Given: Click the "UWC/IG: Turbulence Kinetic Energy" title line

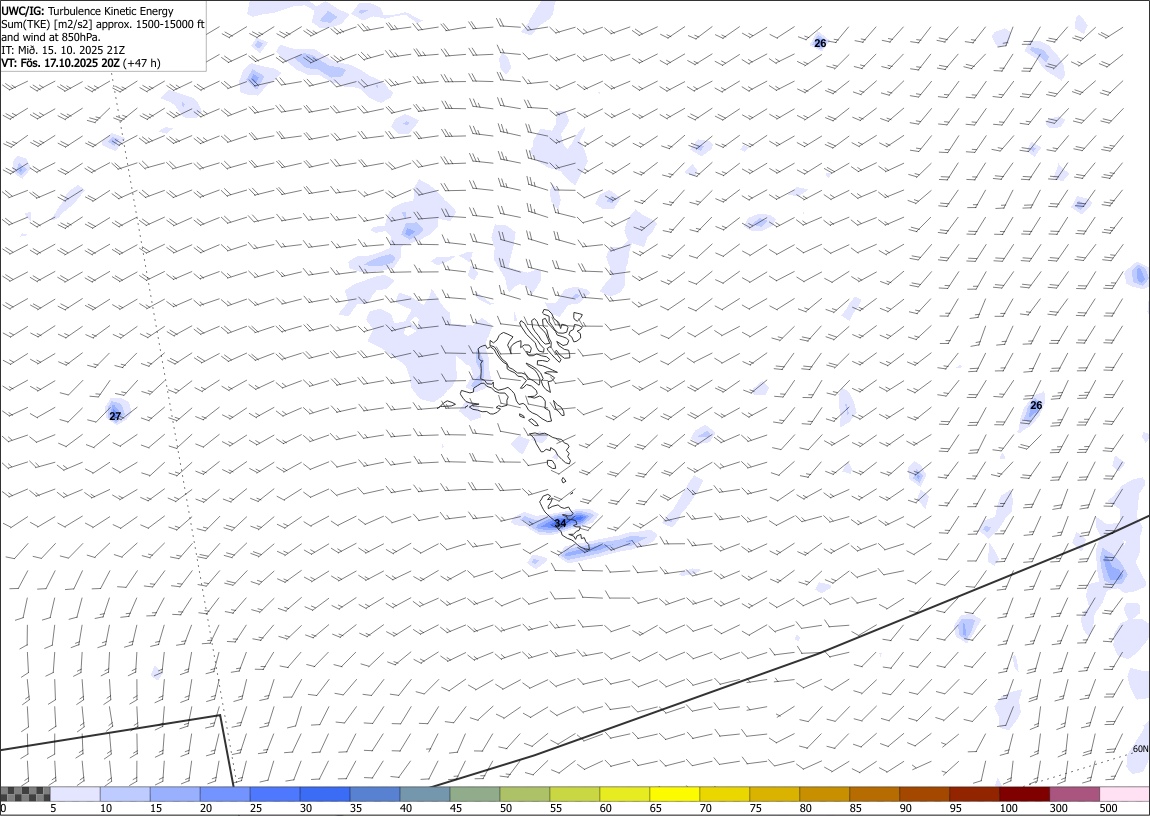Looking at the screenshot, I should [x=87, y=11].
